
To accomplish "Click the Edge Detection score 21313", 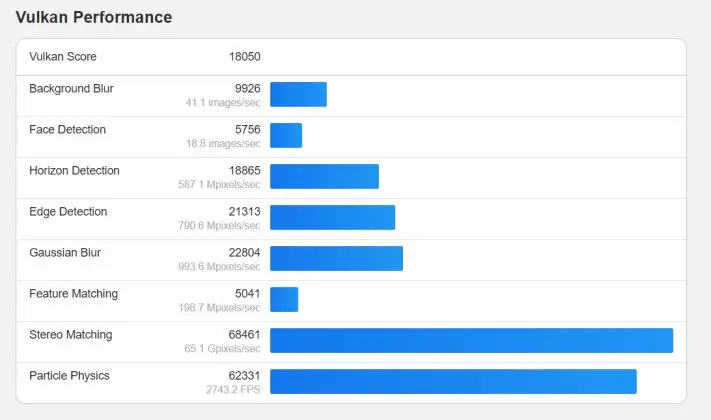I will [x=245, y=212].
